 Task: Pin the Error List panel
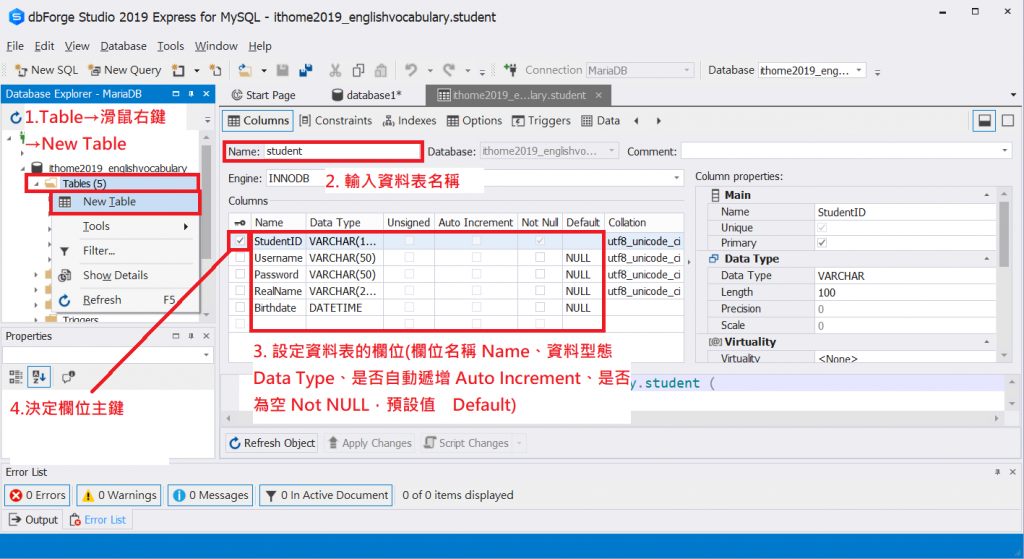997,471
